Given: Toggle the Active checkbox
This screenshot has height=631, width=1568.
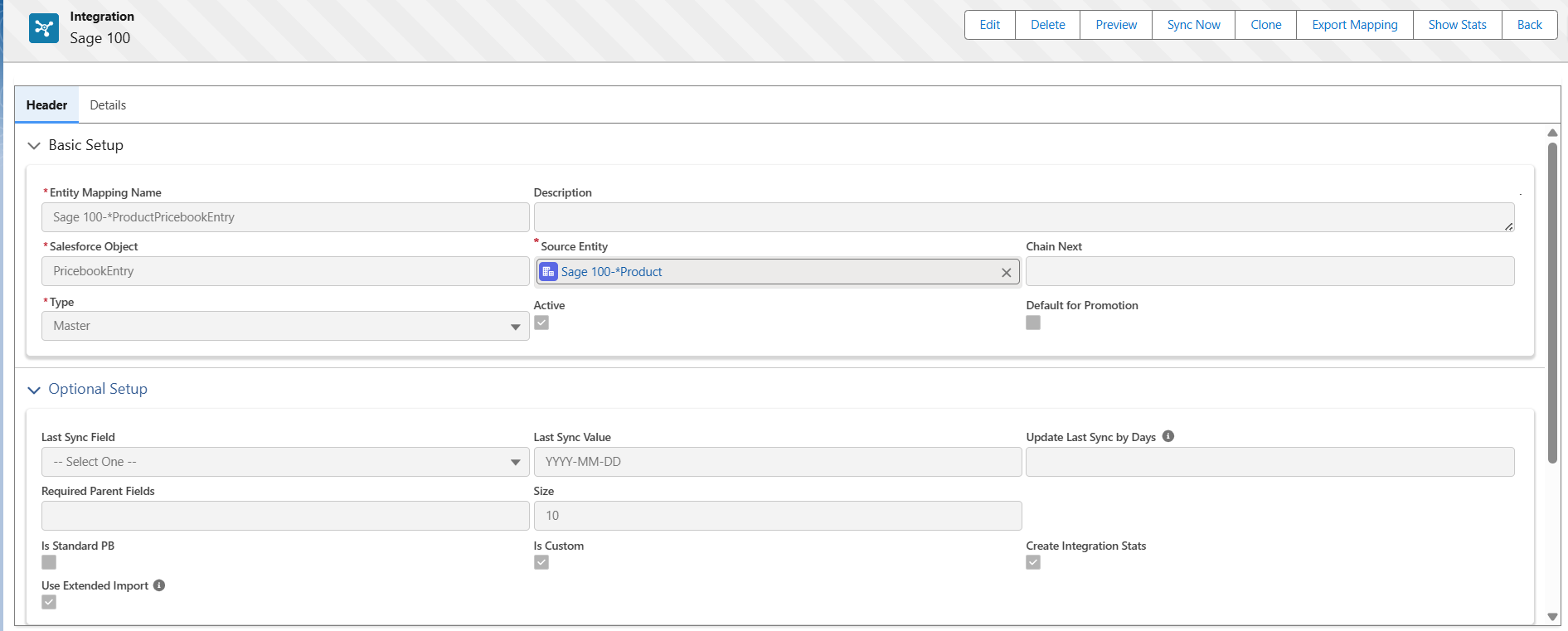Looking at the screenshot, I should coord(541,323).
